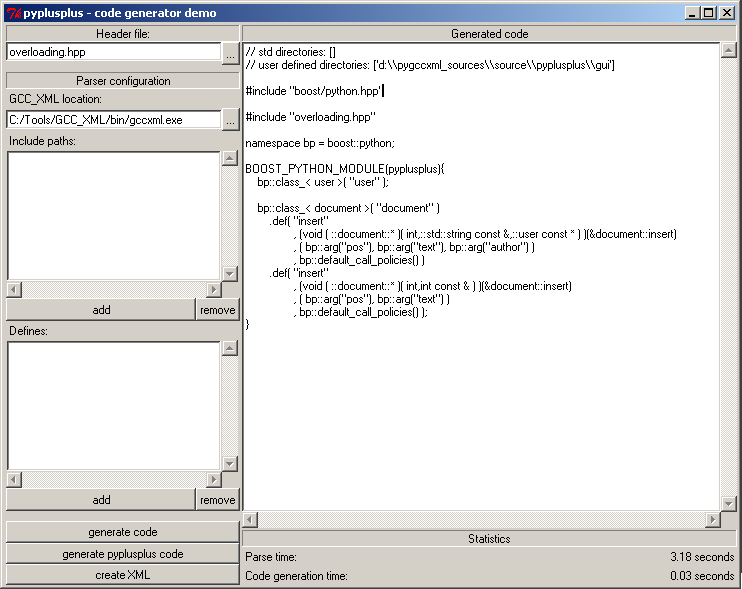Click the 'Code generation time:' label

(296, 576)
